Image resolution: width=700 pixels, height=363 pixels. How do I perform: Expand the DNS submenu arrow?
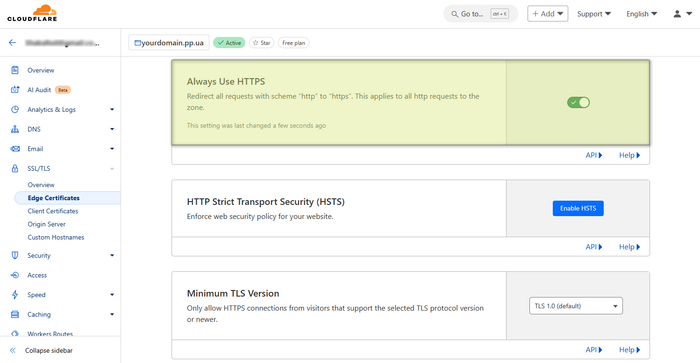pyautogui.click(x=112, y=129)
